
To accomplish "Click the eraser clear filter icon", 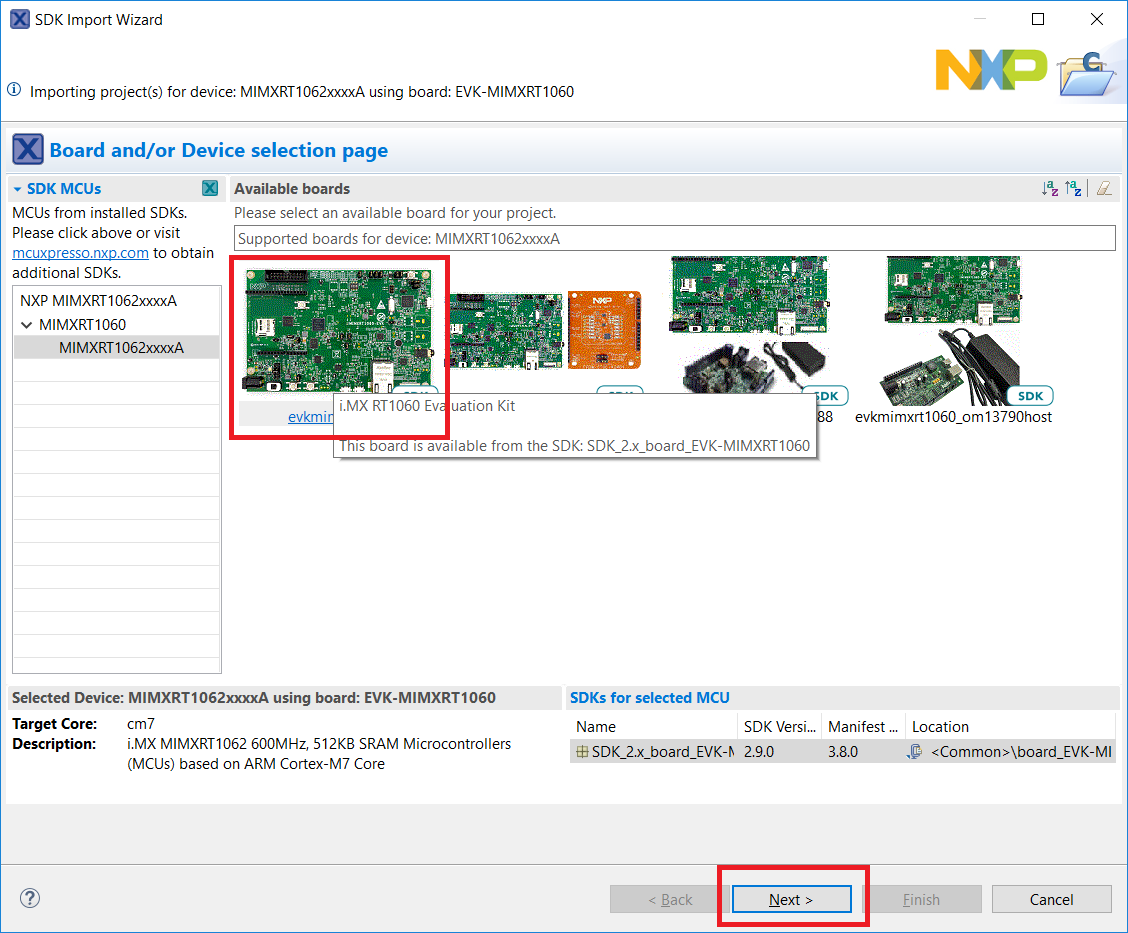I will 1103,188.
